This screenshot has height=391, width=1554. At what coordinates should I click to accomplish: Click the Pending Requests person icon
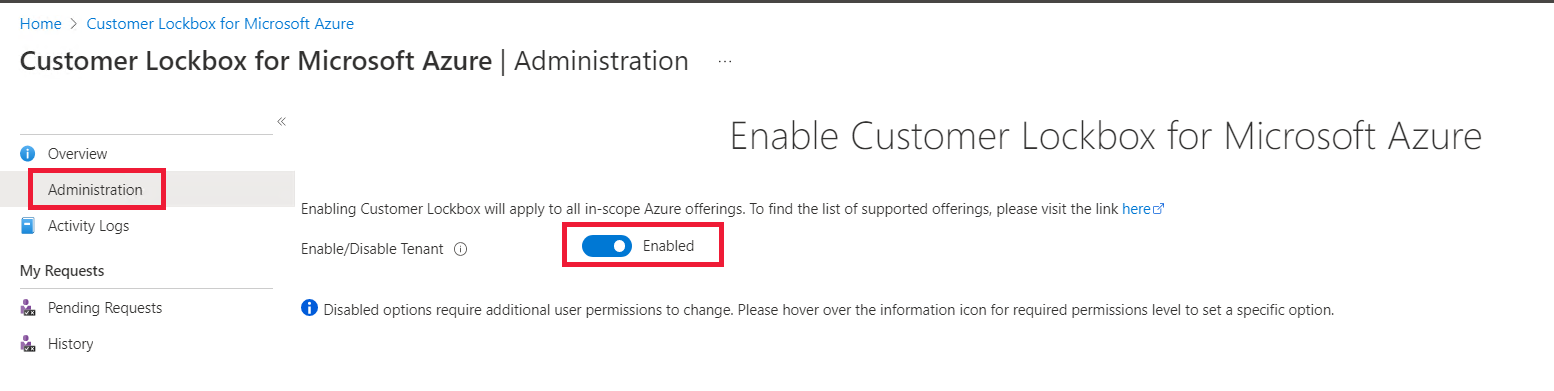(28, 308)
